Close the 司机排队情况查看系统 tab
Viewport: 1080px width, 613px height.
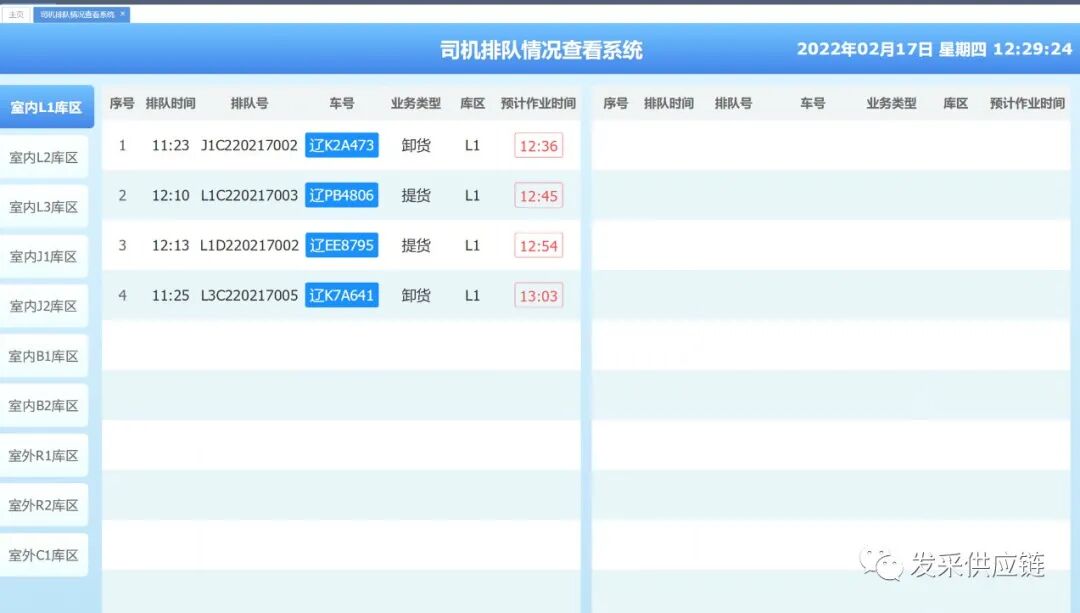[122, 15]
